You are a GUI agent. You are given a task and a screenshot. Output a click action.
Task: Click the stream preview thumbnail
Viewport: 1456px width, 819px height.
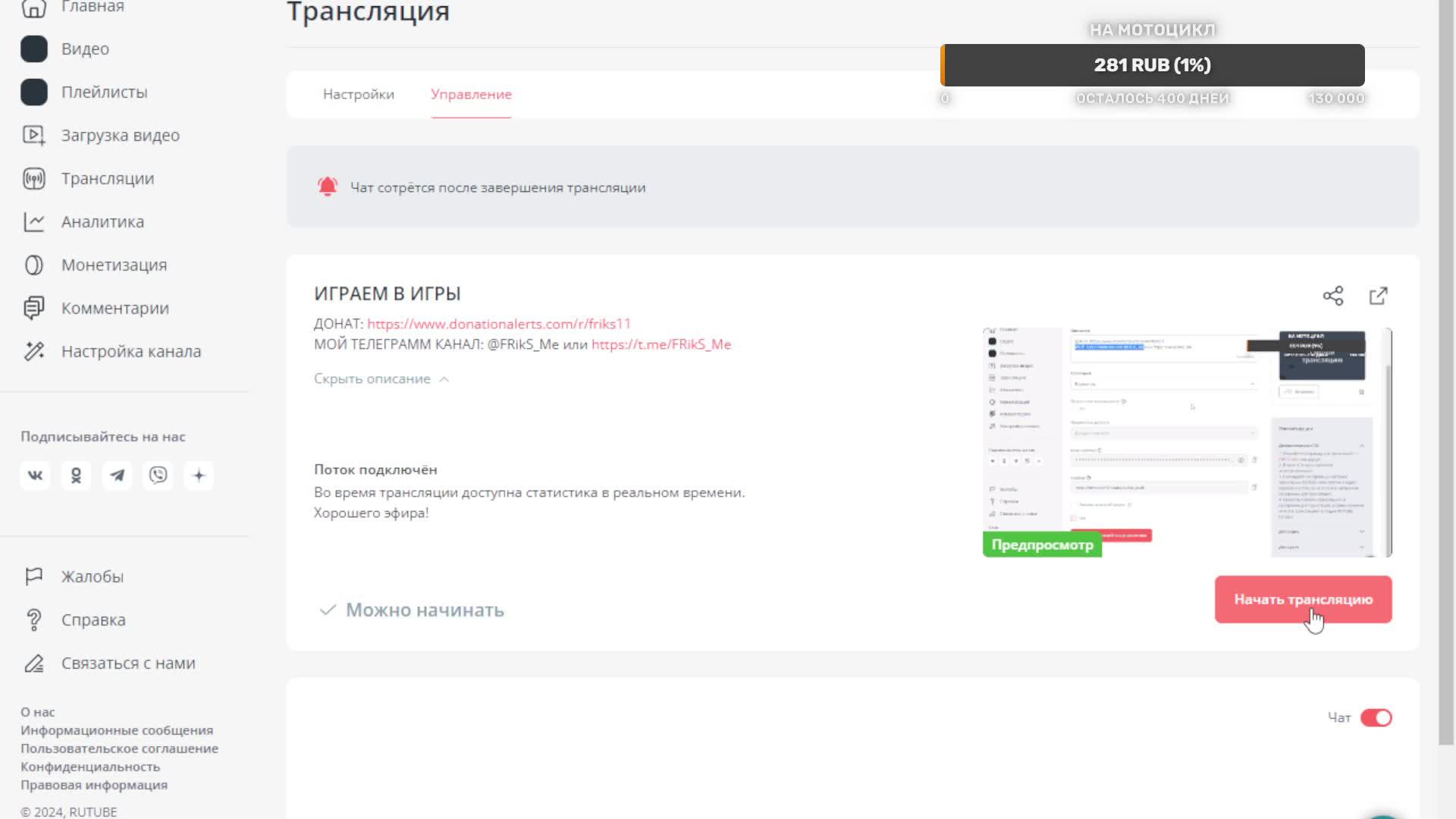[x=1186, y=441]
